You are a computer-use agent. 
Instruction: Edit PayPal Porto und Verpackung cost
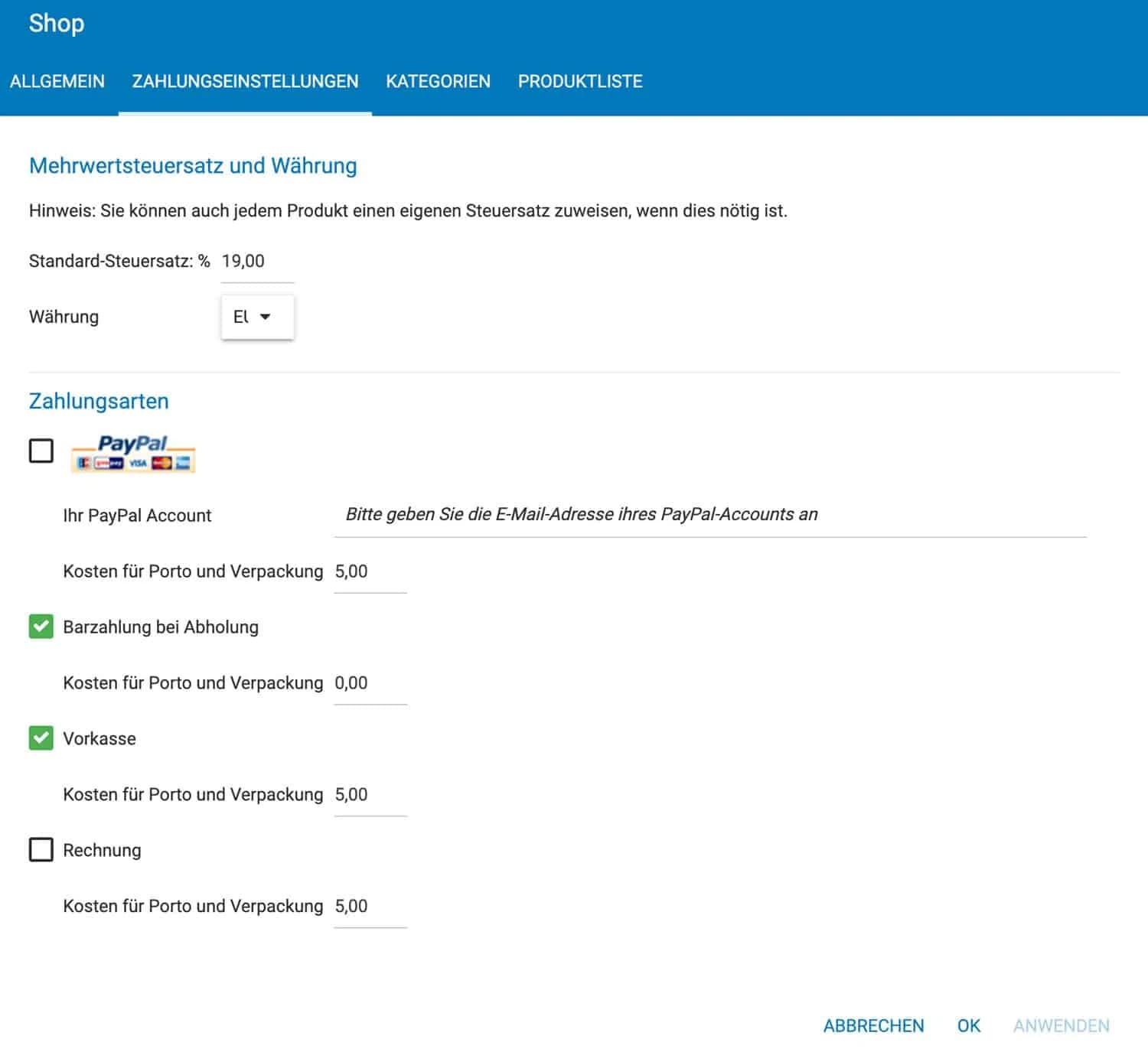point(370,572)
